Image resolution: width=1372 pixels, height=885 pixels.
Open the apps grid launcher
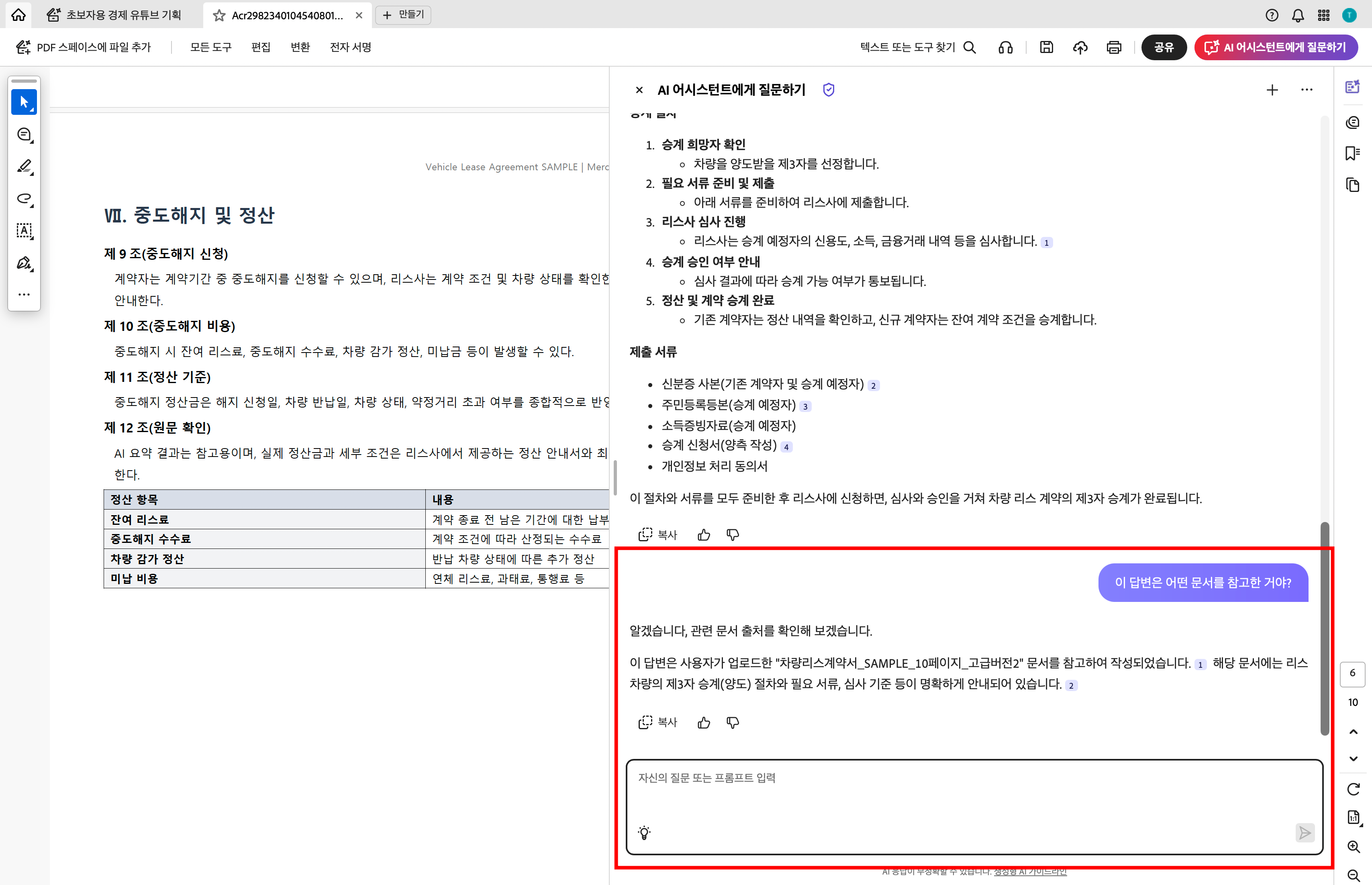(1324, 16)
